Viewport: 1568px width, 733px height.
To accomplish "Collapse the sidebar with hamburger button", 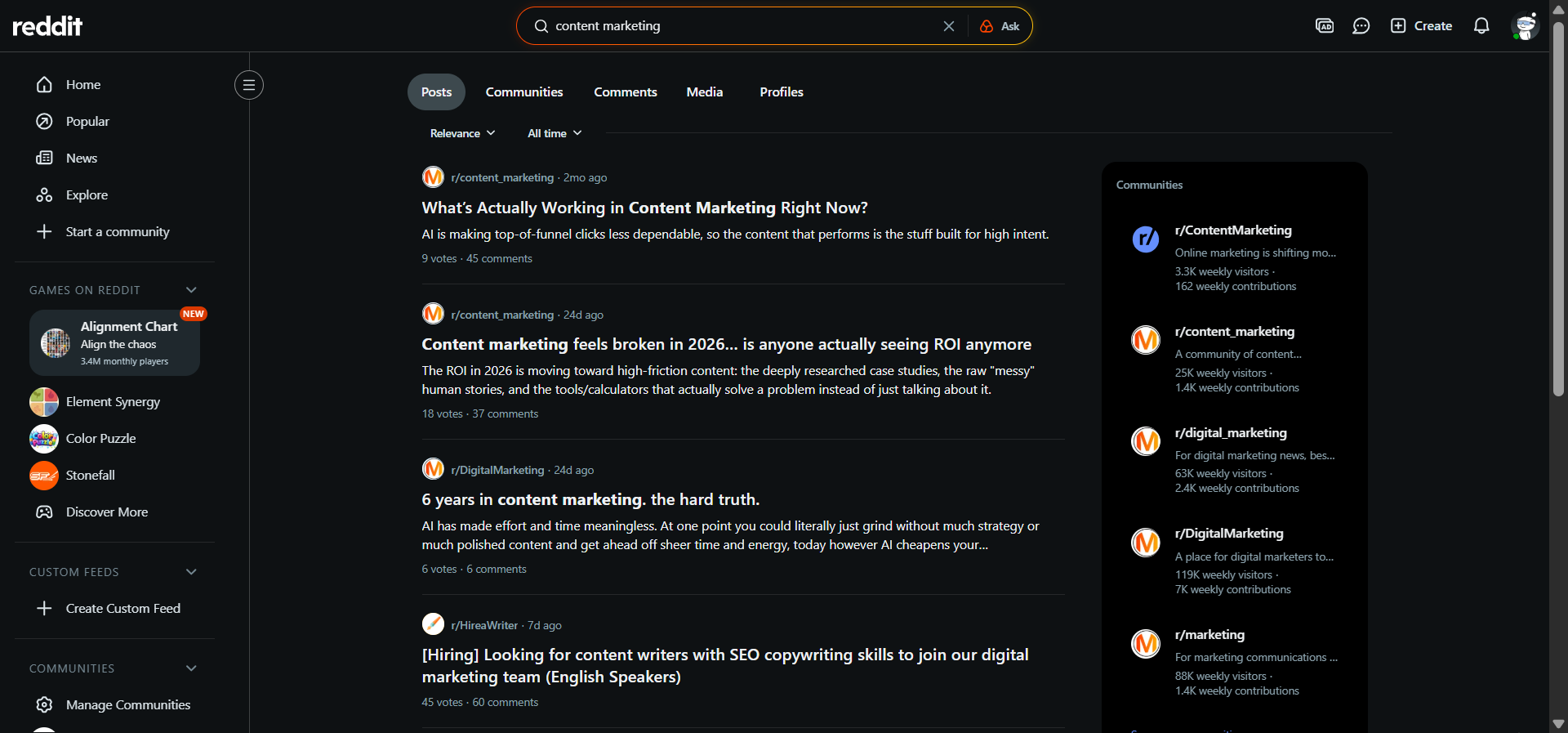I will click(249, 85).
